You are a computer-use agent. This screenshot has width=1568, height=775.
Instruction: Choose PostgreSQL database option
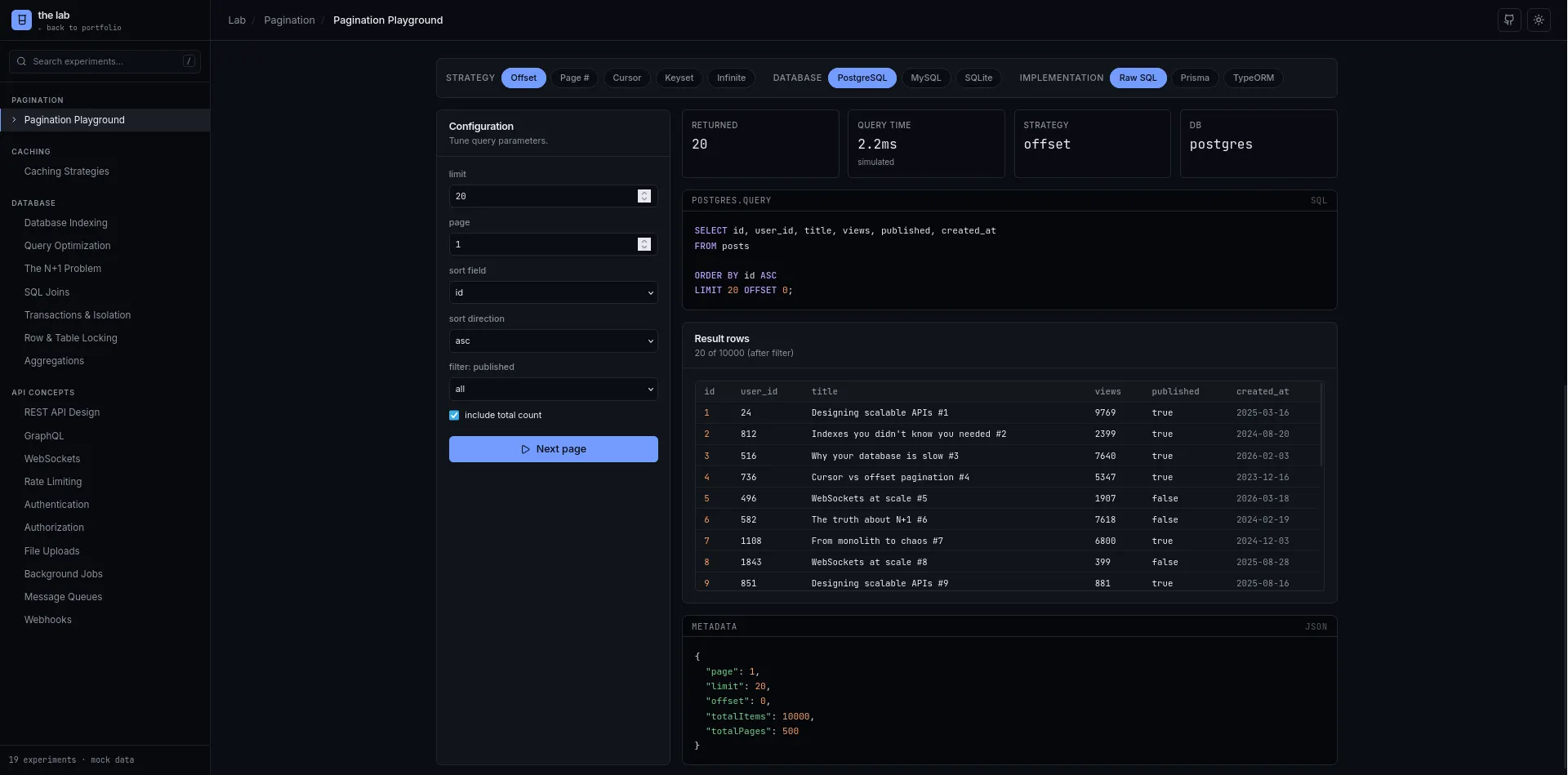tap(862, 78)
